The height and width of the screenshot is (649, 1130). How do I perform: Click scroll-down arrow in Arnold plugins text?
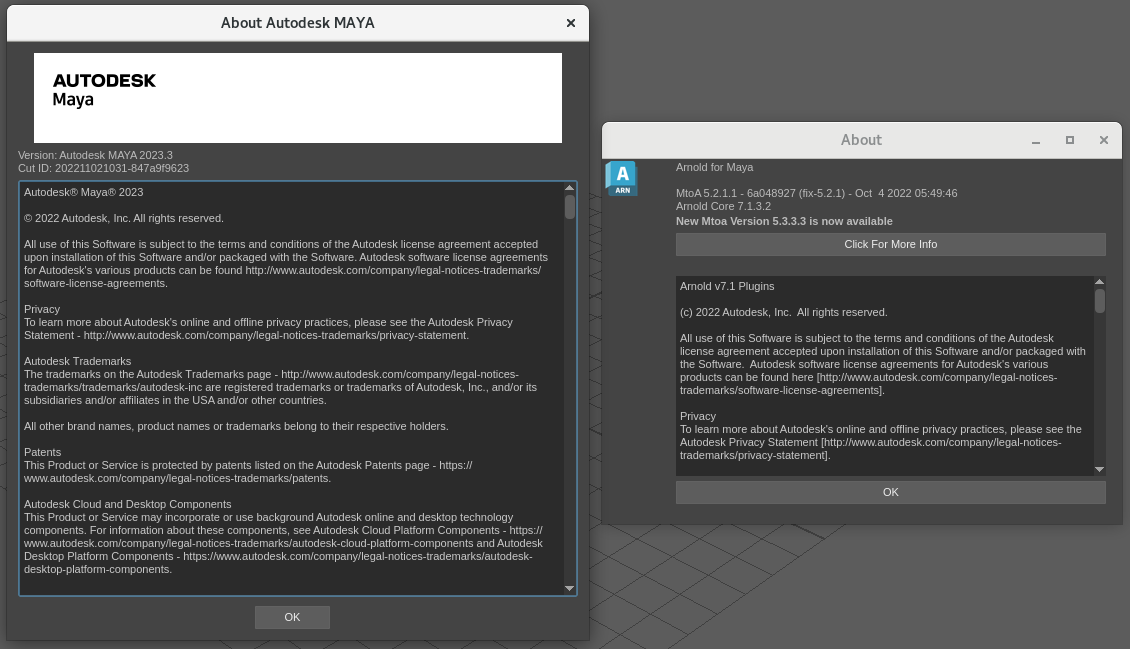coord(1099,470)
